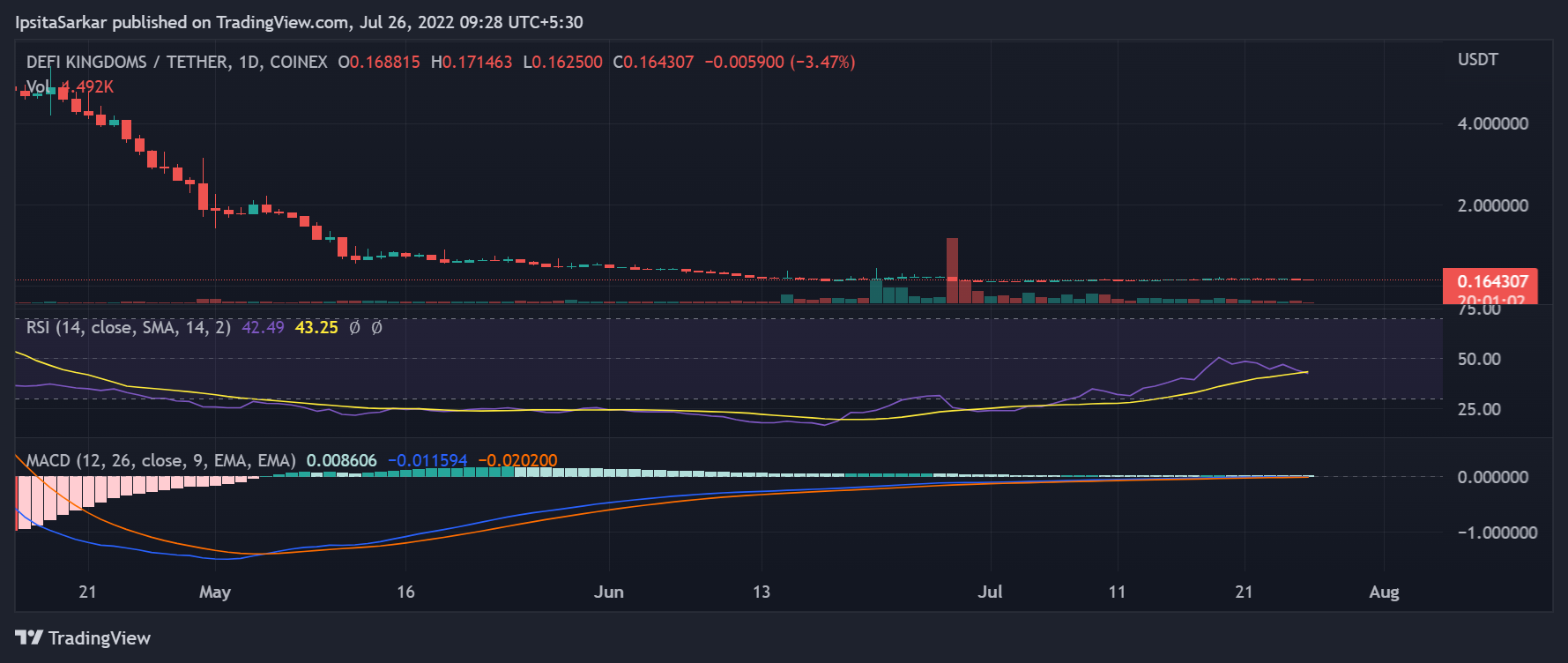Screen dimensions: 1568x663
Task: Click the yellow RSI average value 43.25
Action: 316,327
